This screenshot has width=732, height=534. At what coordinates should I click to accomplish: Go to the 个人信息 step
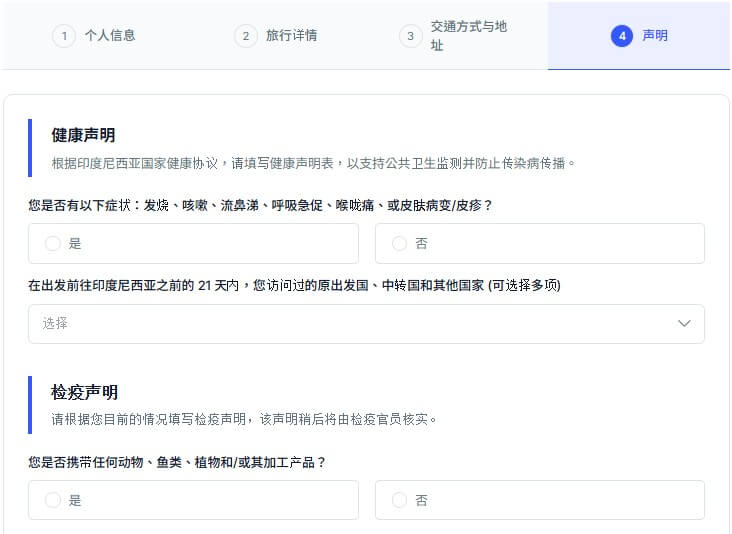pos(110,36)
